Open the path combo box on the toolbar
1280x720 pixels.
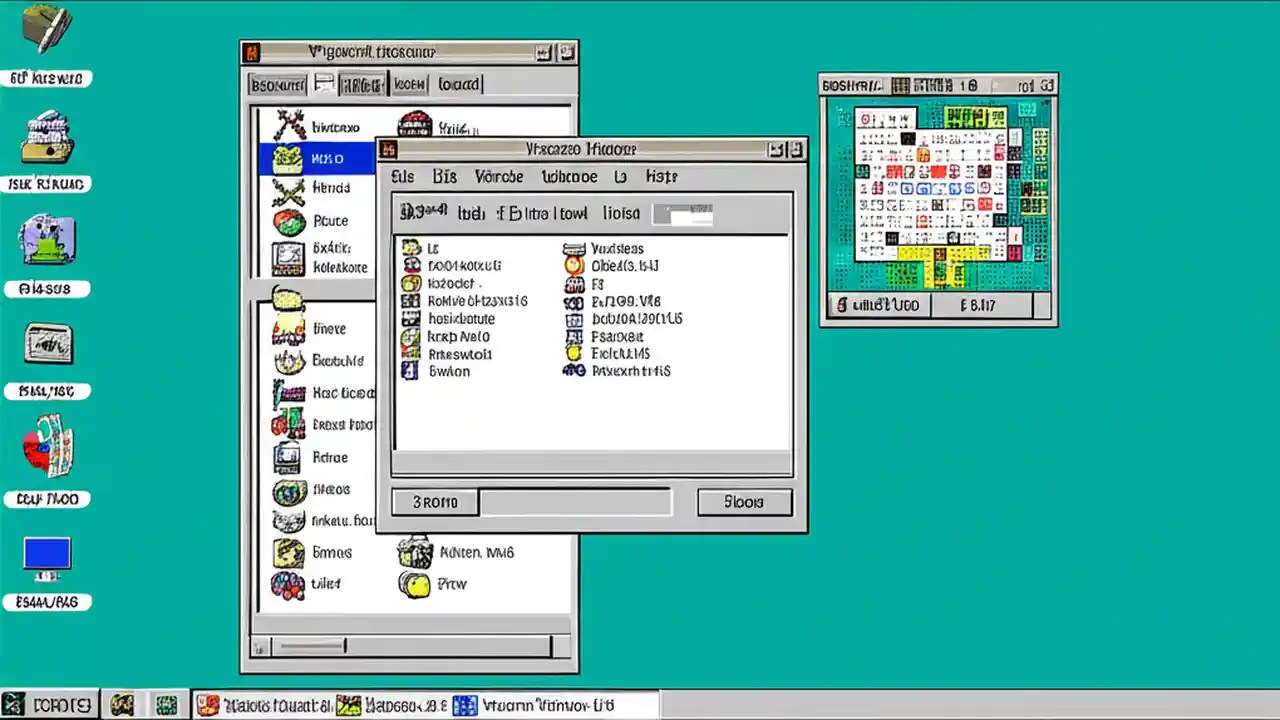tap(683, 212)
